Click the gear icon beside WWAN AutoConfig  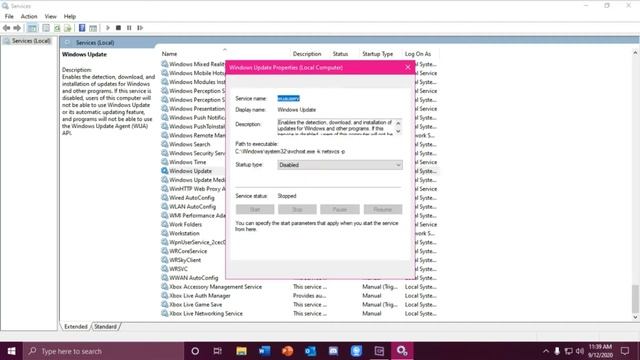164,278
